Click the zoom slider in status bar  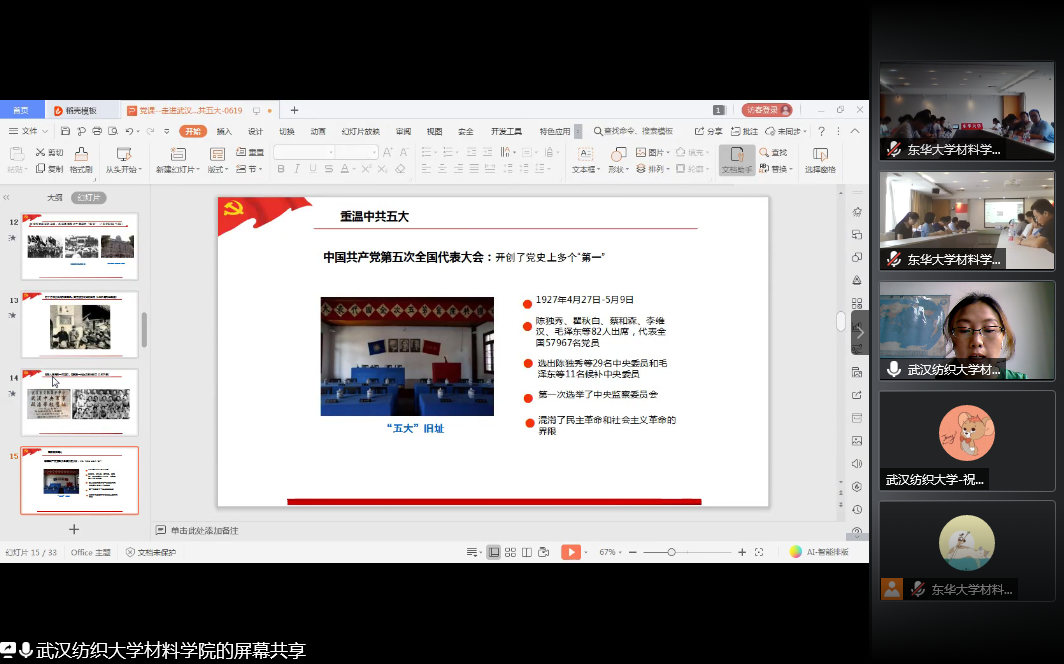671,552
